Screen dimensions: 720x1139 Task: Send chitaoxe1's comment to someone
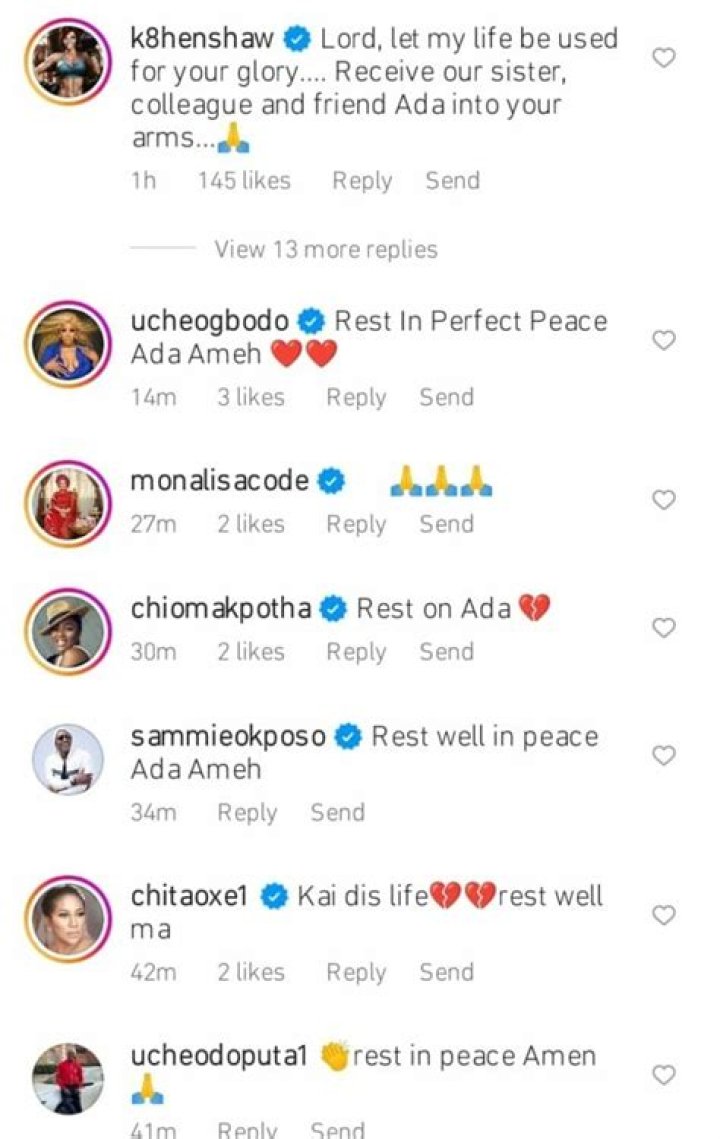coord(446,971)
